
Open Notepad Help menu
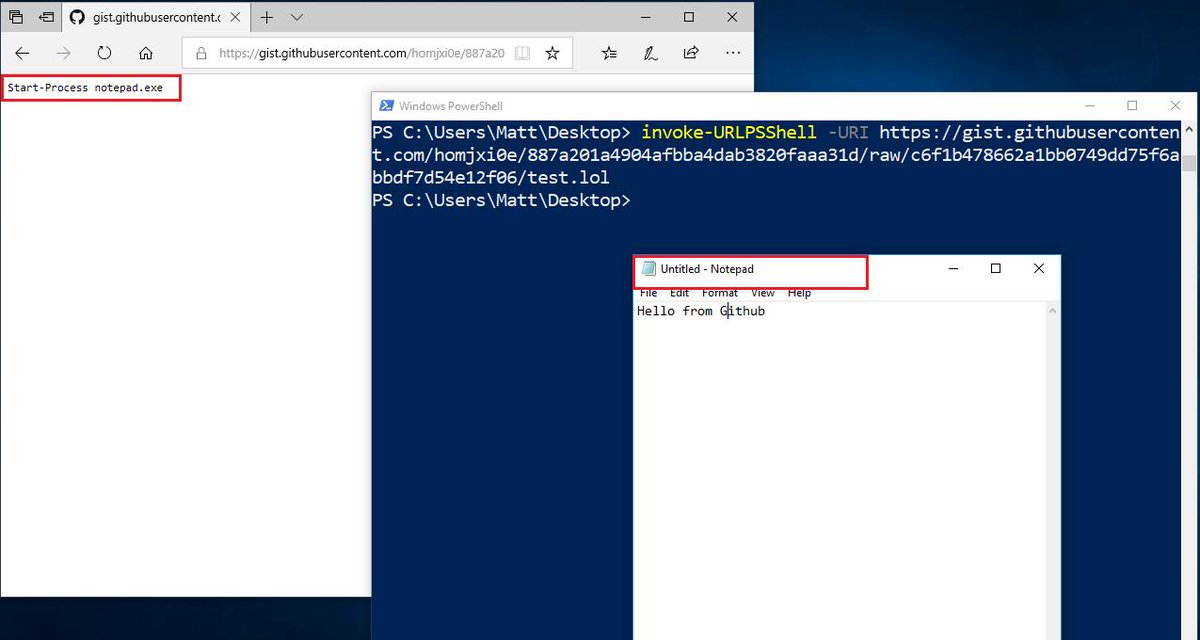pyautogui.click(x=799, y=293)
